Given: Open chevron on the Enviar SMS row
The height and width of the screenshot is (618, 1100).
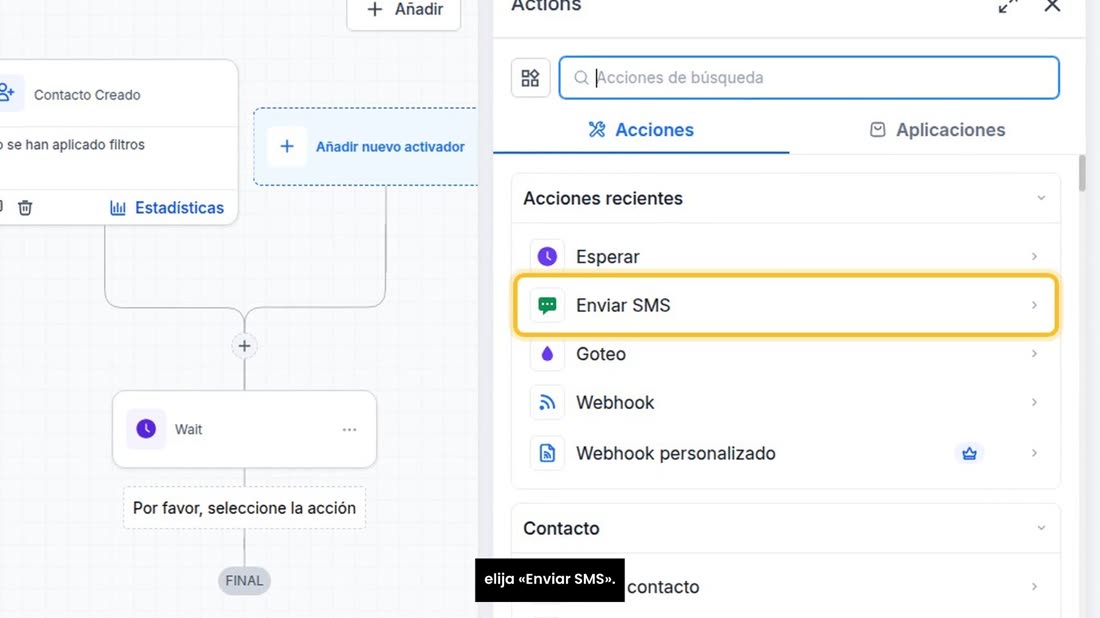Looking at the screenshot, I should tap(1034, 305).
